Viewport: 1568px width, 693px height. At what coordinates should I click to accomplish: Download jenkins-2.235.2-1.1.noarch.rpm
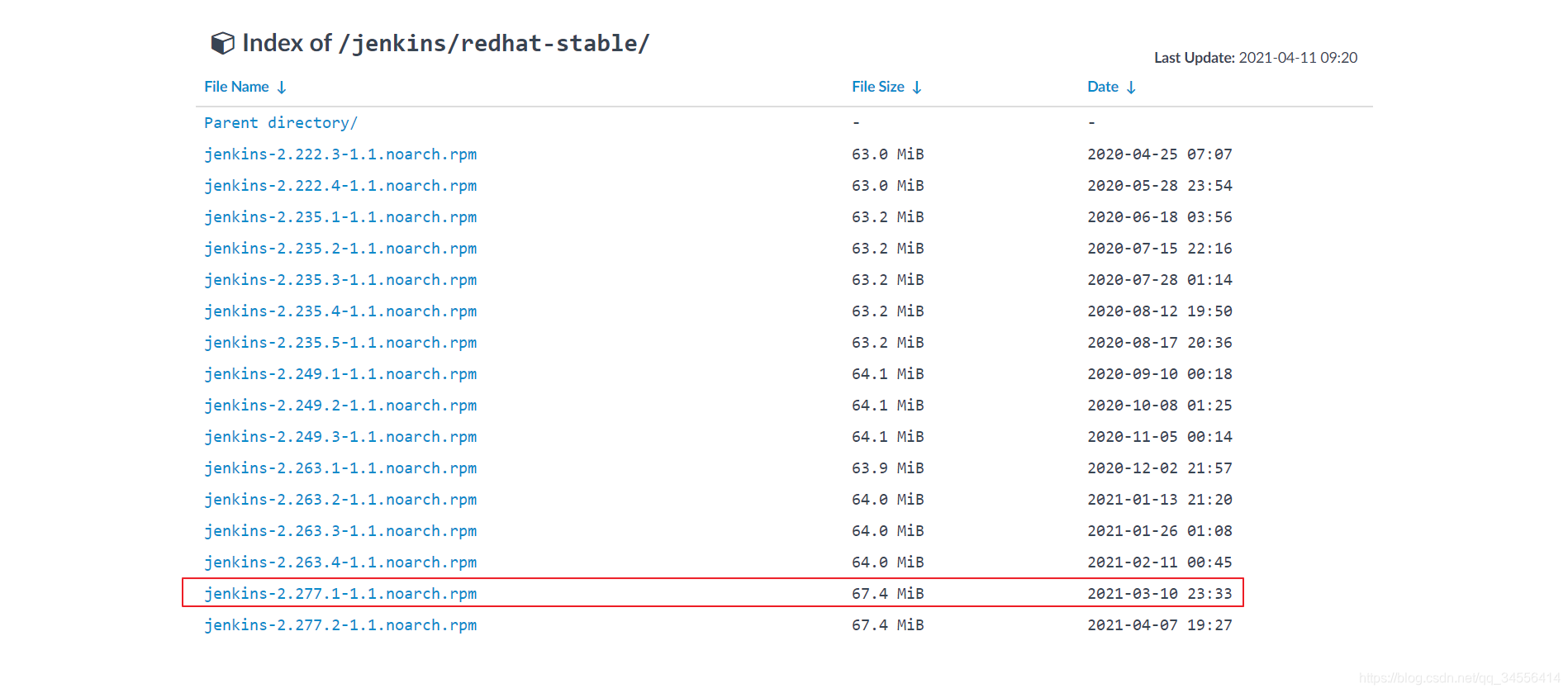(x=340, y=249)
